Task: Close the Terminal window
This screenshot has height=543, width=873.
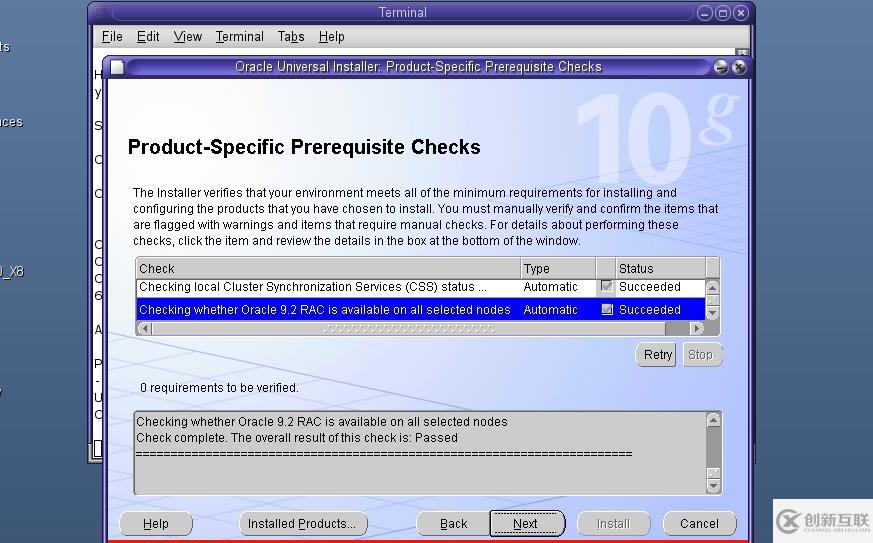Action: click(740, 13)
